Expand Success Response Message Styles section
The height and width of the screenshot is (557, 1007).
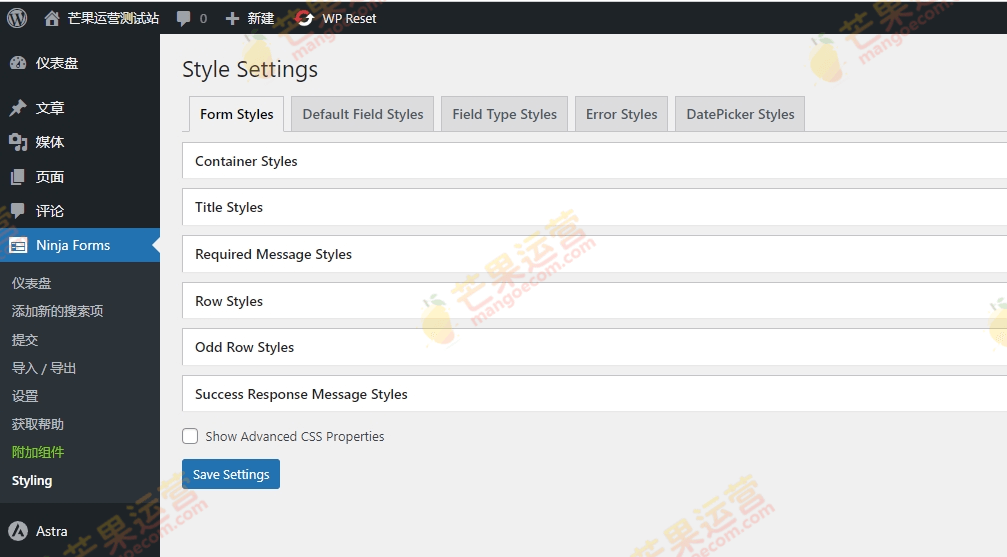595,394
